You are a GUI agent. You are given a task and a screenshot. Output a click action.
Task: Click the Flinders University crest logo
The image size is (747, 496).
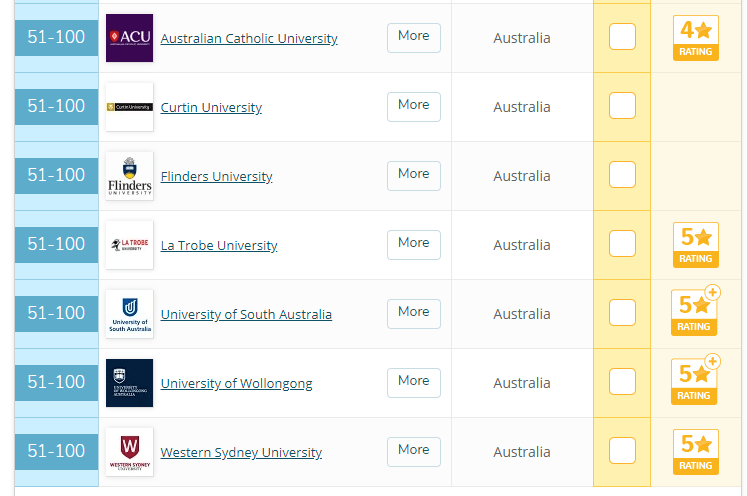(130, 176)
